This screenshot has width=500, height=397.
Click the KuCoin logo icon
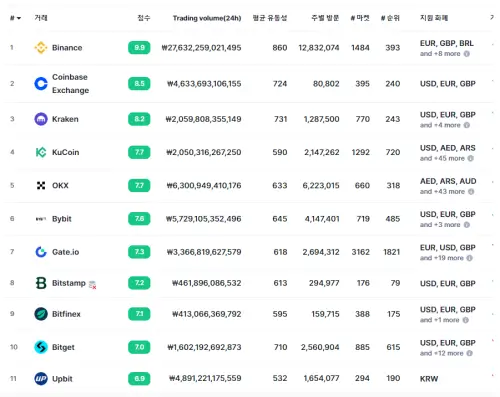(41, 152)
